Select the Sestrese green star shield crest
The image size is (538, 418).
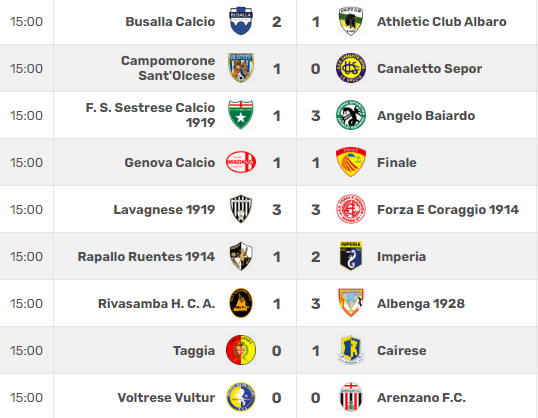coord(241,115)
